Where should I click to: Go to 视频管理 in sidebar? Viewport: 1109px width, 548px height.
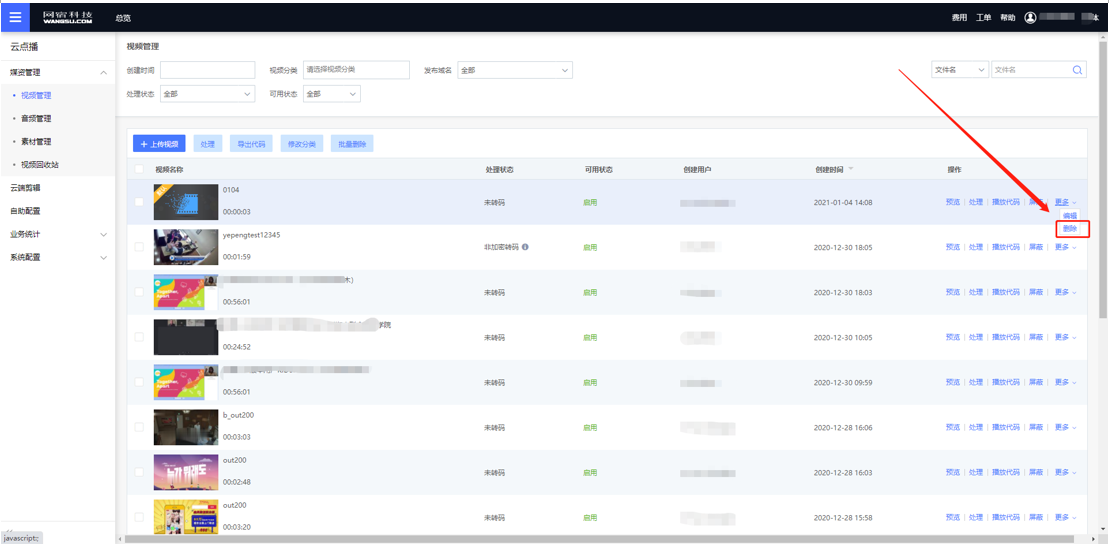pyautogui.click(x=35, y=95)
